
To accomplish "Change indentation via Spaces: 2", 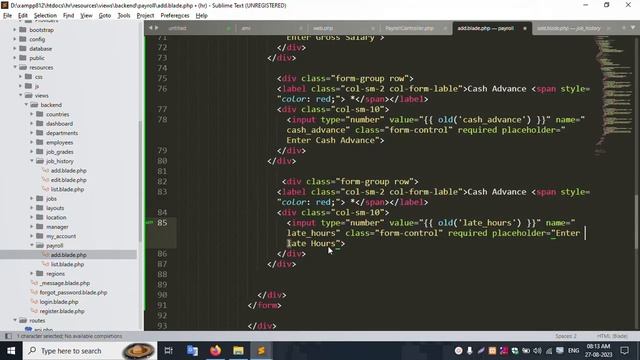I will [x=566, y=336].
